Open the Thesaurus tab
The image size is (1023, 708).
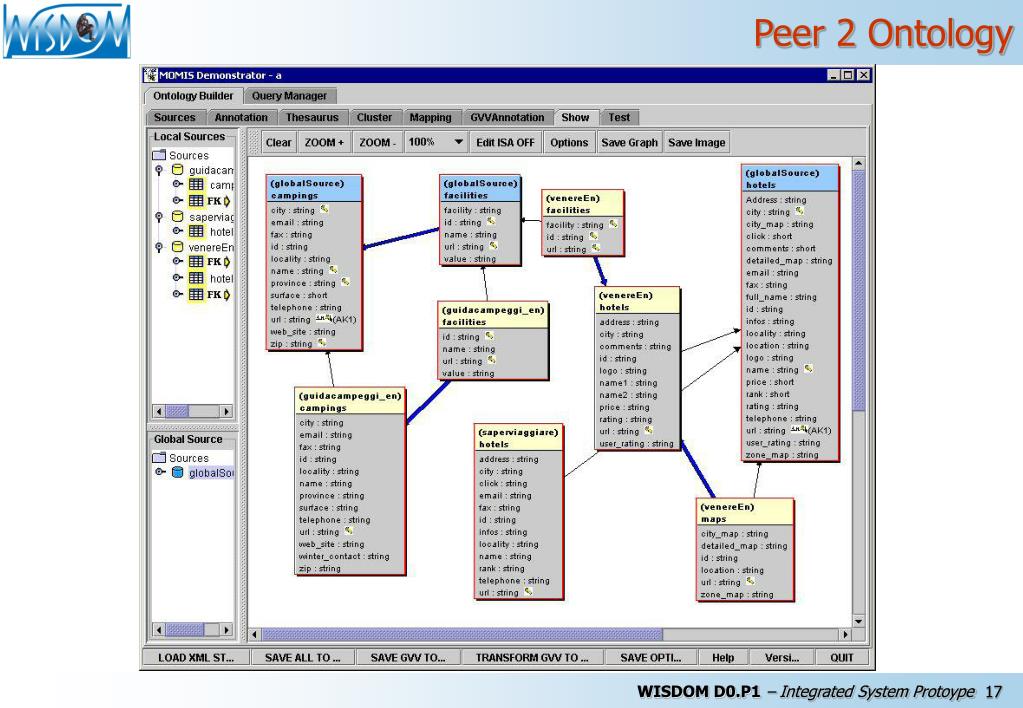tap(312, 117)
